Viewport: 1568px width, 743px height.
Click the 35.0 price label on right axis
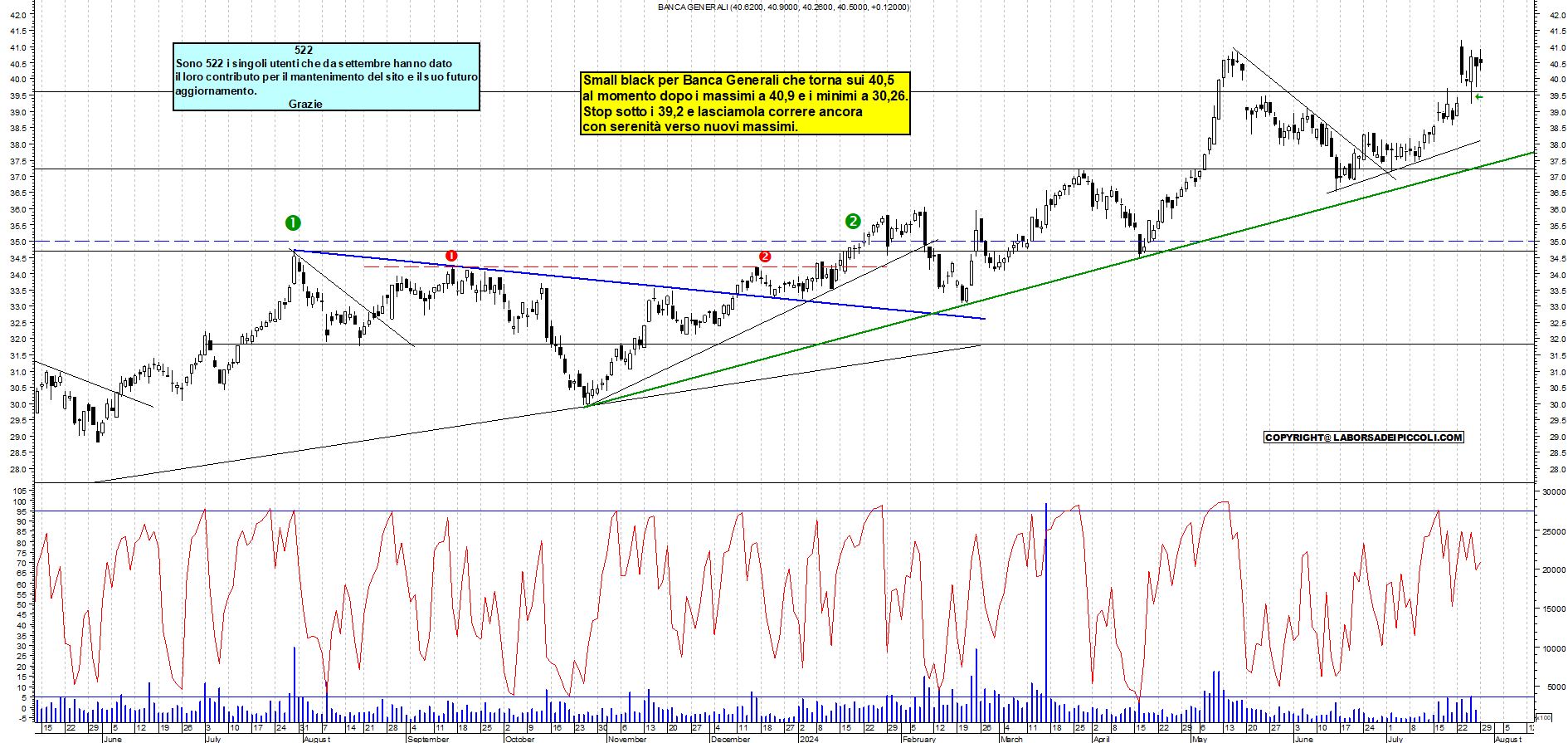1557,242
